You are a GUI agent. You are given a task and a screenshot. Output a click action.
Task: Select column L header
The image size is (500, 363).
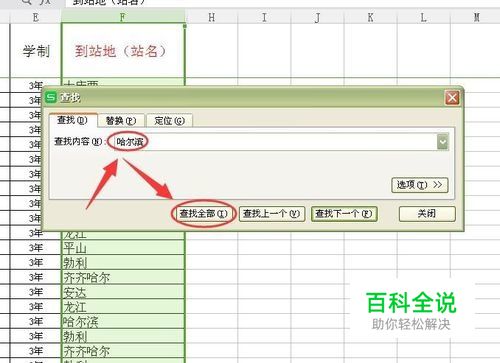point(423,17)
